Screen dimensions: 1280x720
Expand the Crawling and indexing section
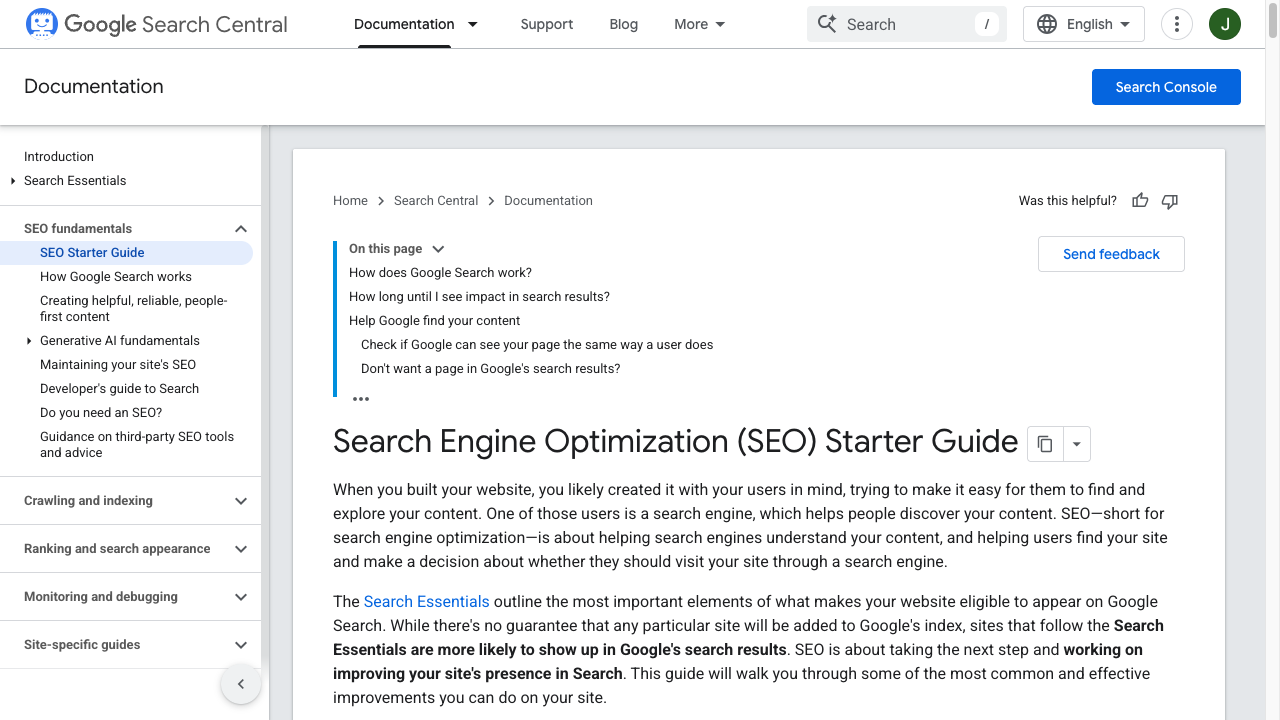241,501
